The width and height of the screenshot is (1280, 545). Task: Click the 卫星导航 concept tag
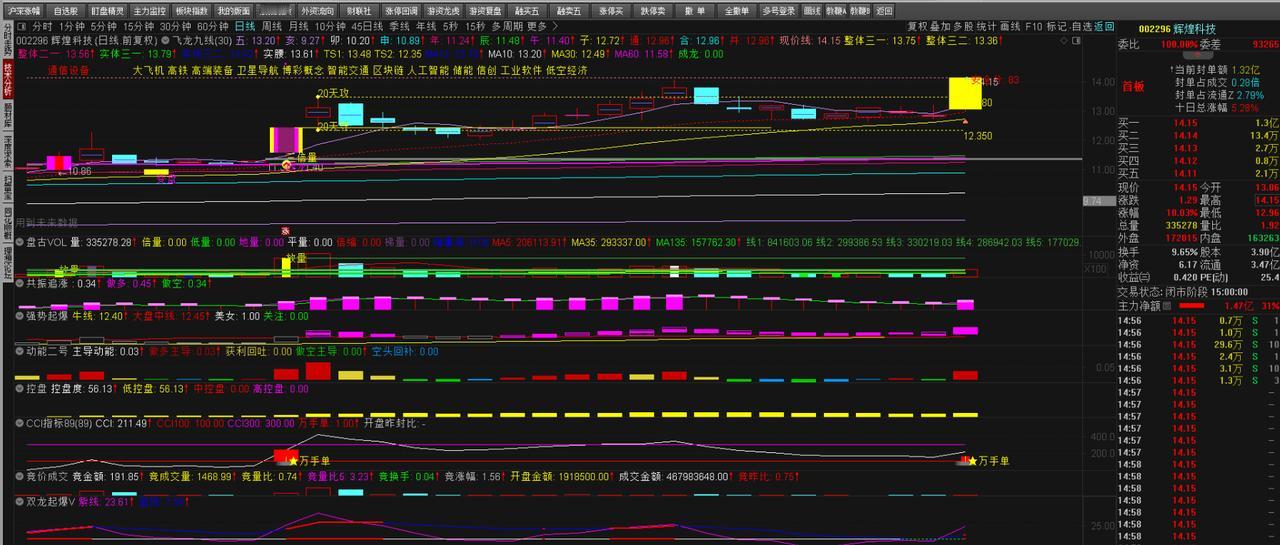(x=260, y=70)
